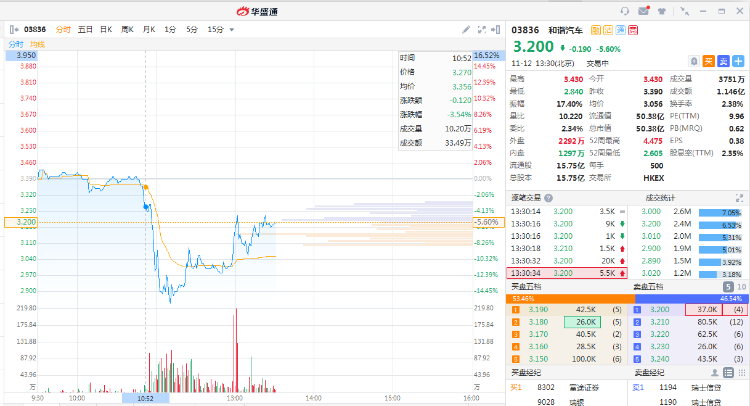Screen dimensions: 750x406
Task: Toggle order book to 10 levels
Action: click(741, 287)
